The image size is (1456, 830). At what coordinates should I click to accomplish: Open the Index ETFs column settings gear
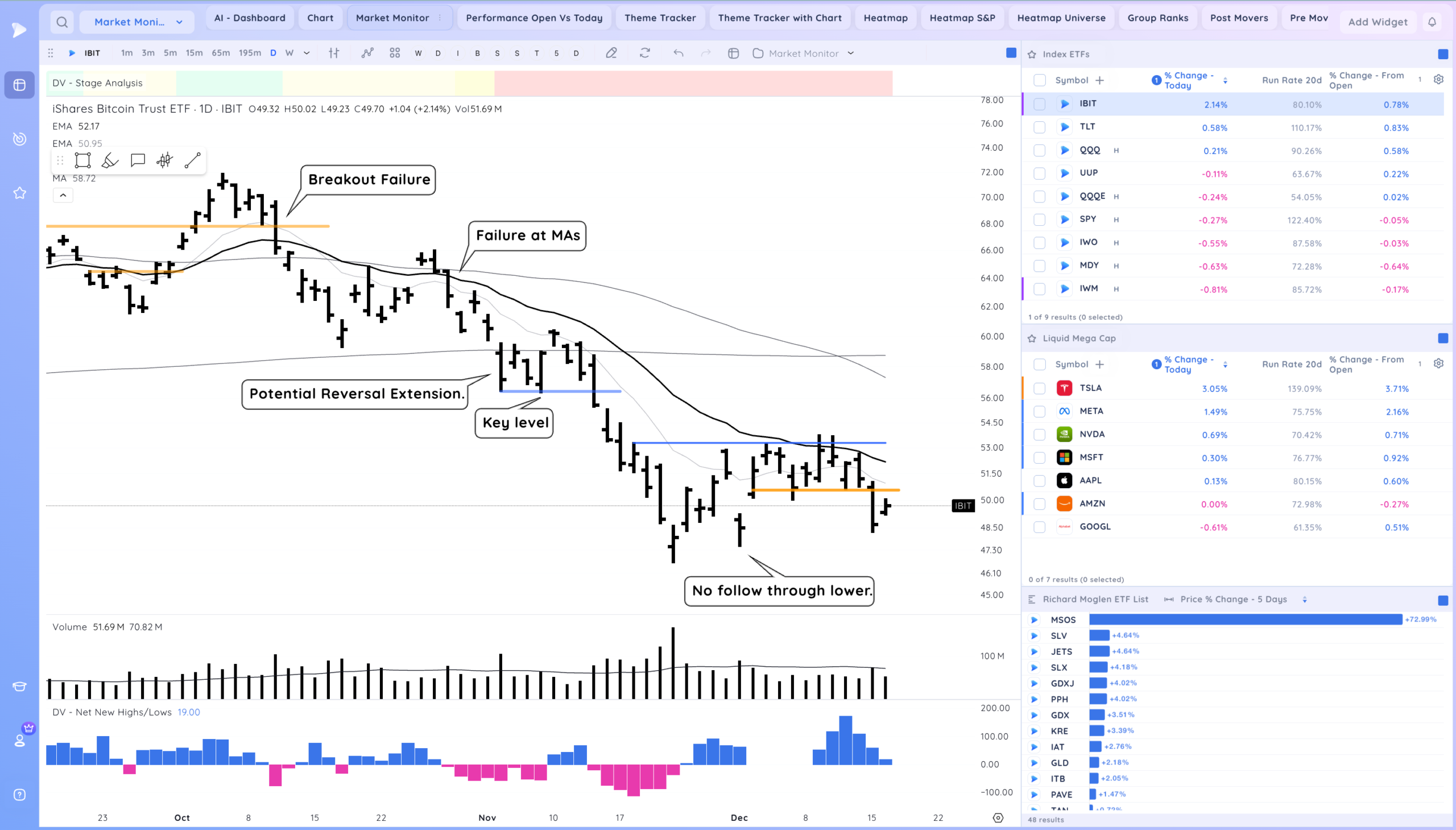(1438, 80)
